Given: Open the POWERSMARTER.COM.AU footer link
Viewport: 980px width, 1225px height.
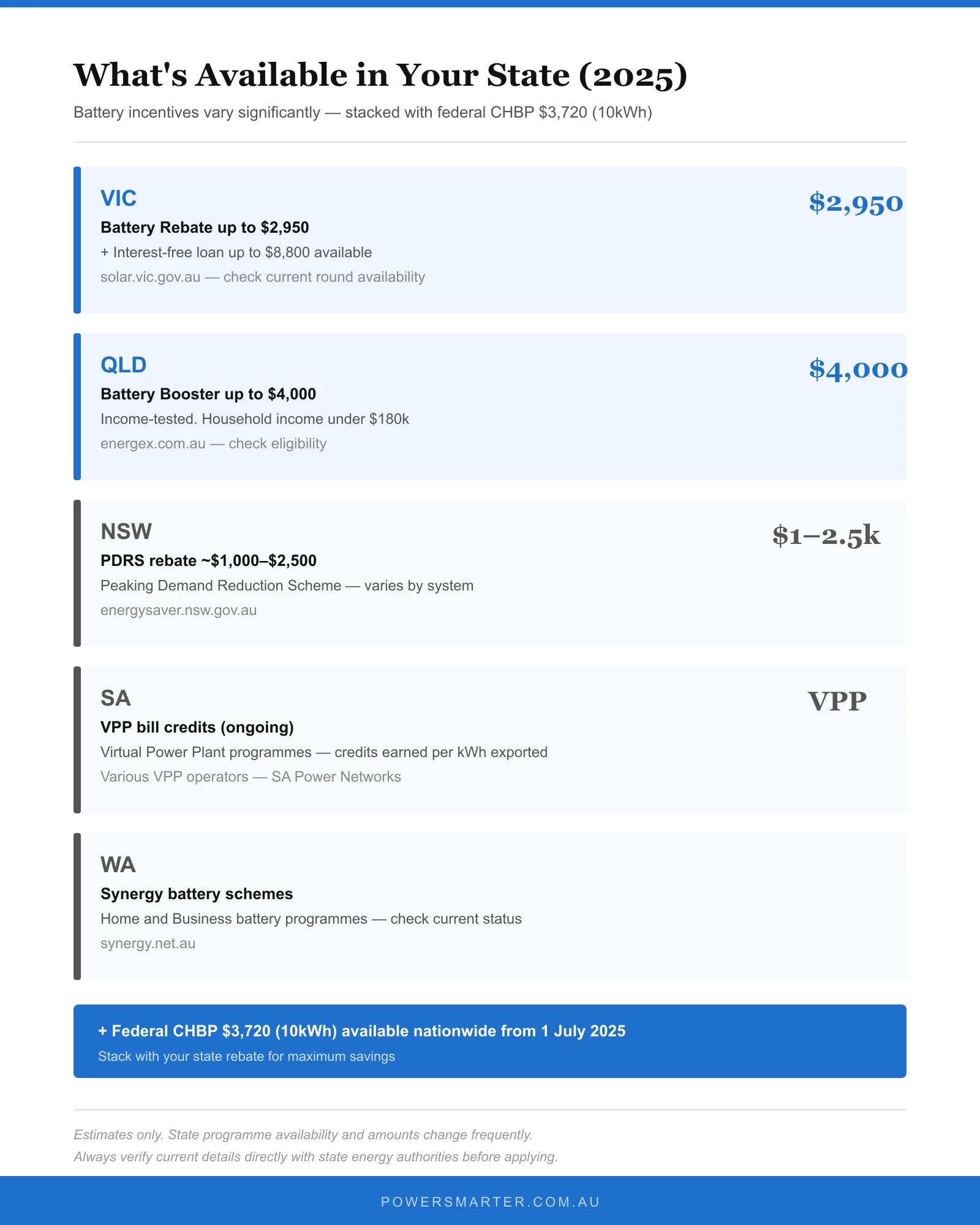Looking at the screenshot, I should (490, 1202).
